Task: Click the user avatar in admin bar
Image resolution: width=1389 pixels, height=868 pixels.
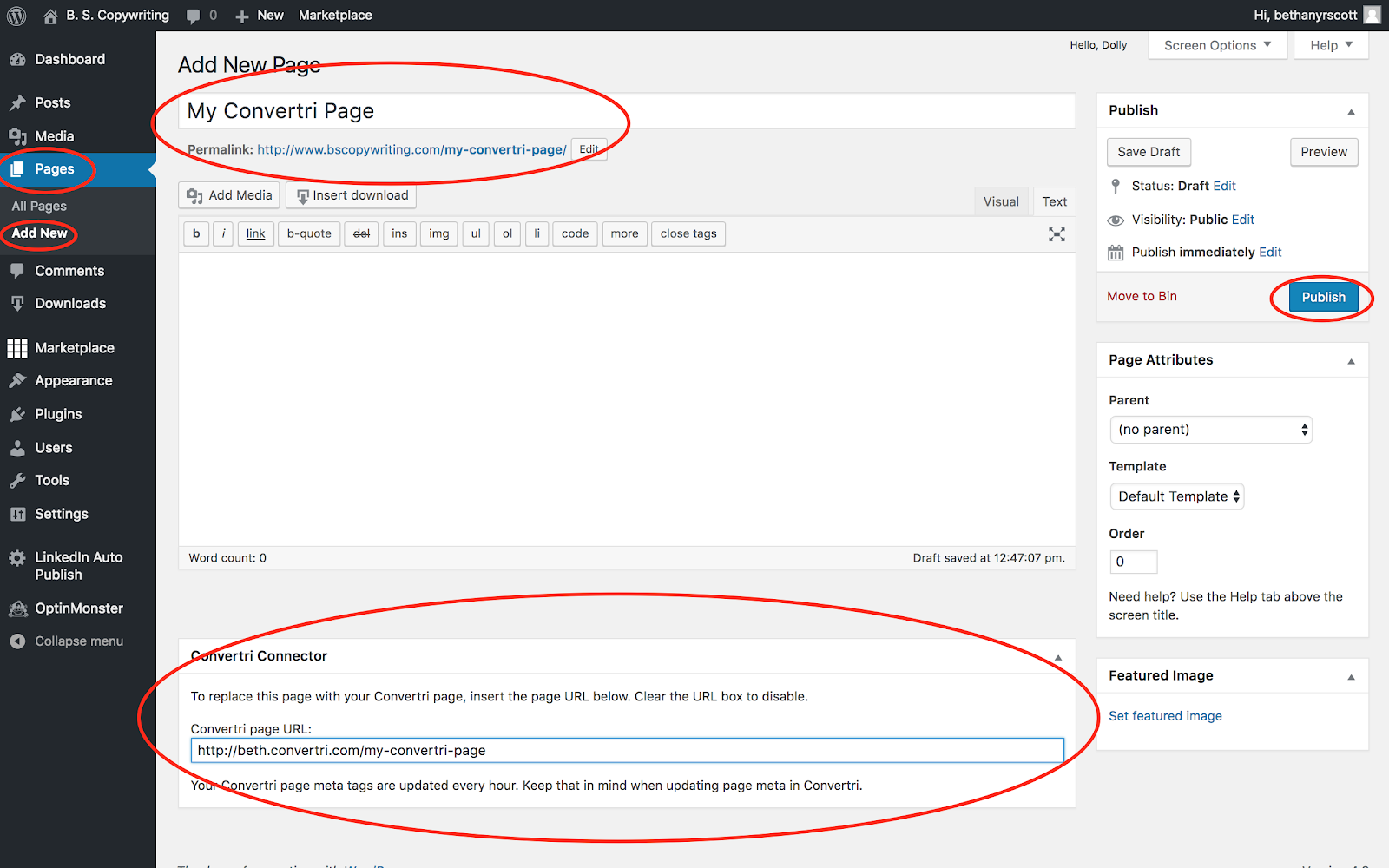Action: [1372, 15]
